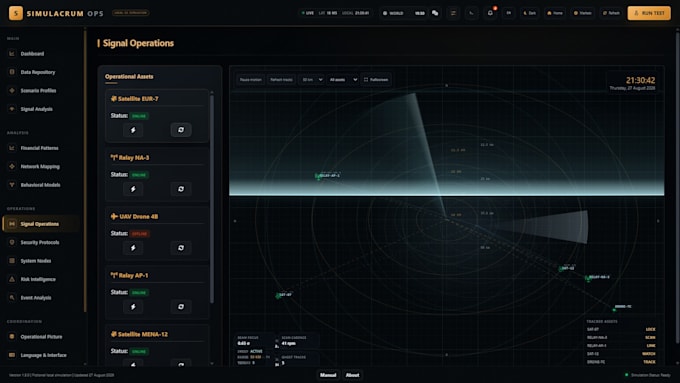
Task: Open Network Mapping section
Action: pyautogui.click(x=40, y=166)
